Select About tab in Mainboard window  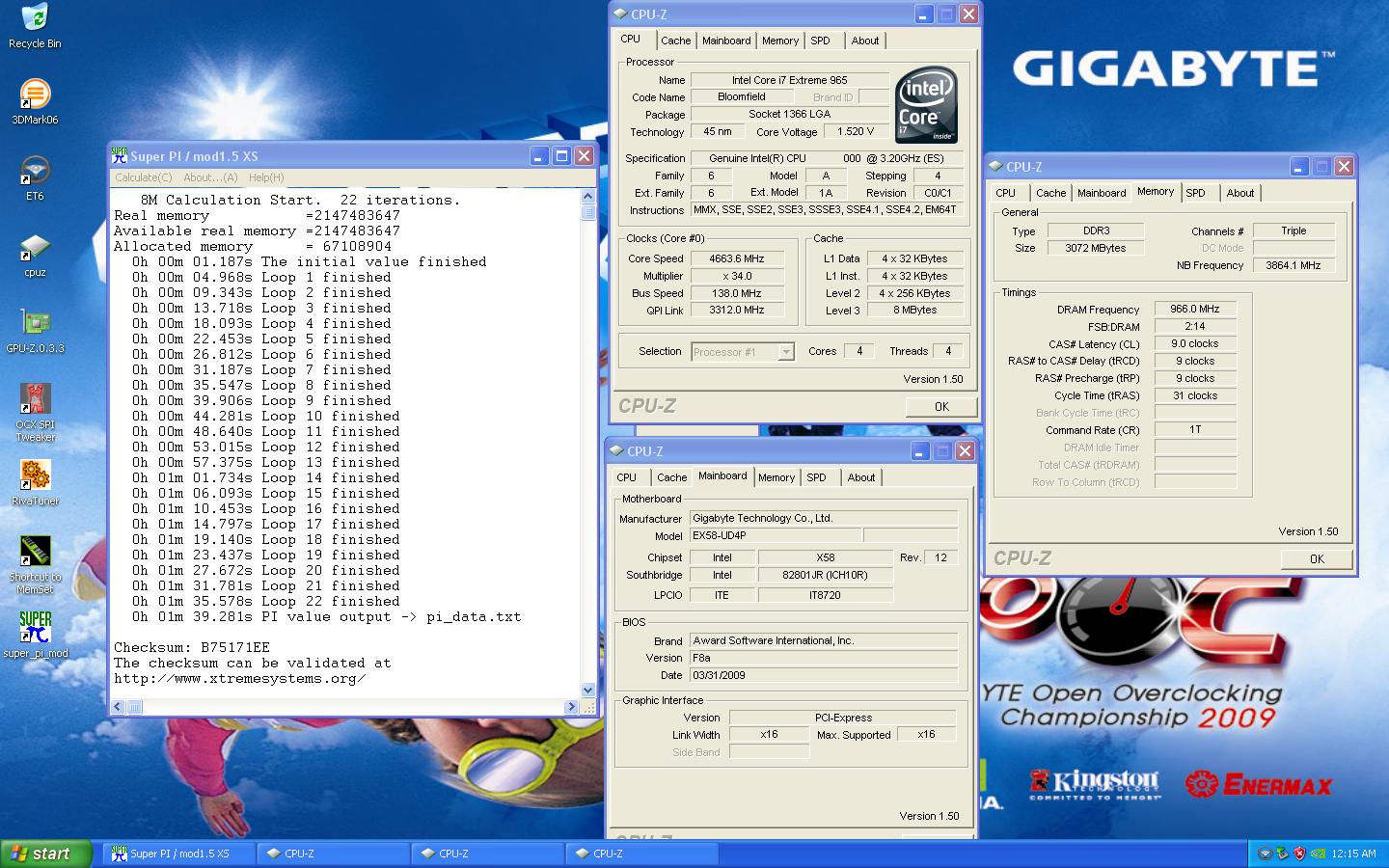pyautogui.click(x=861, y=477)
